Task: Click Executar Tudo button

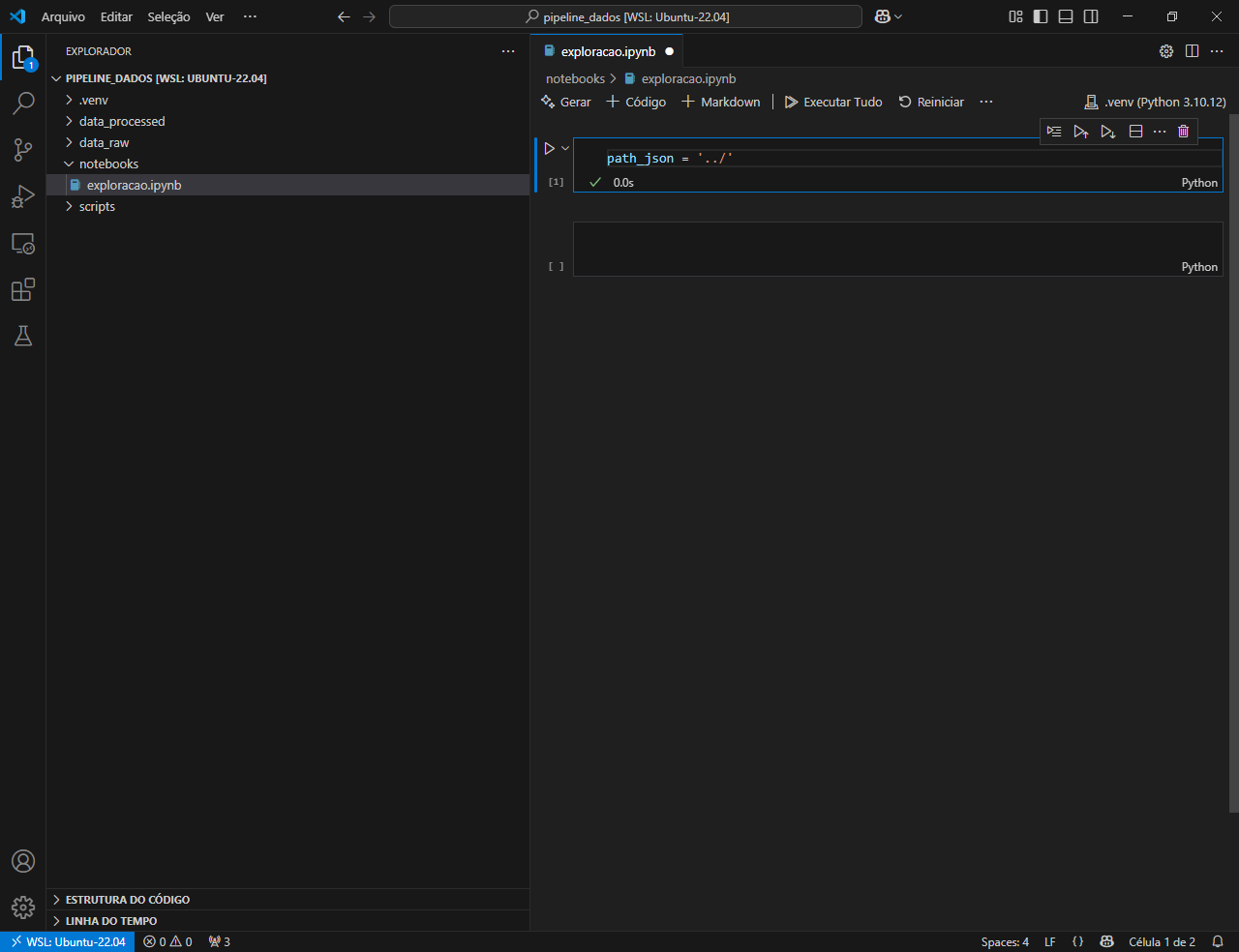Action: (x=833, y=102)
